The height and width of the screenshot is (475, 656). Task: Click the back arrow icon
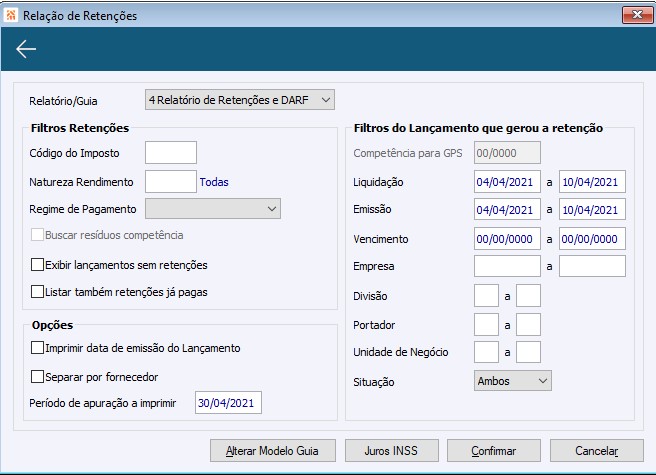point(26,50)
